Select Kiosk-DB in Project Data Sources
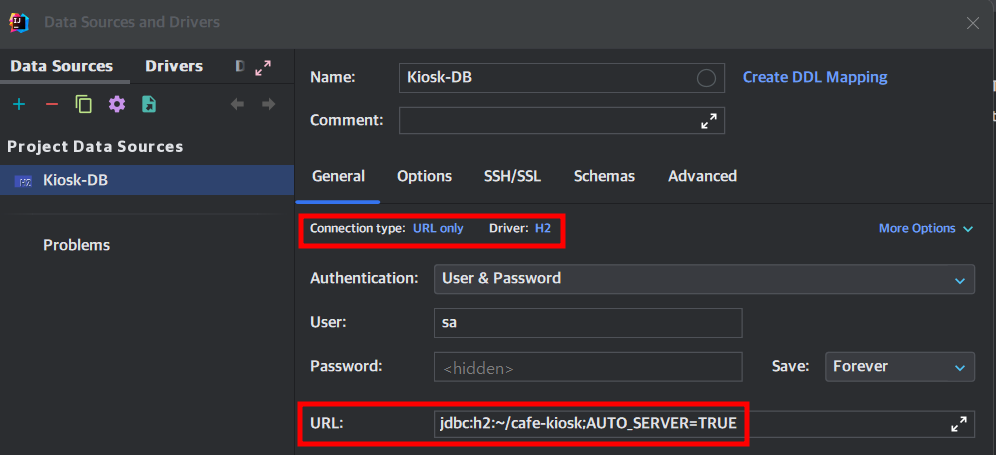 point(147,180)
